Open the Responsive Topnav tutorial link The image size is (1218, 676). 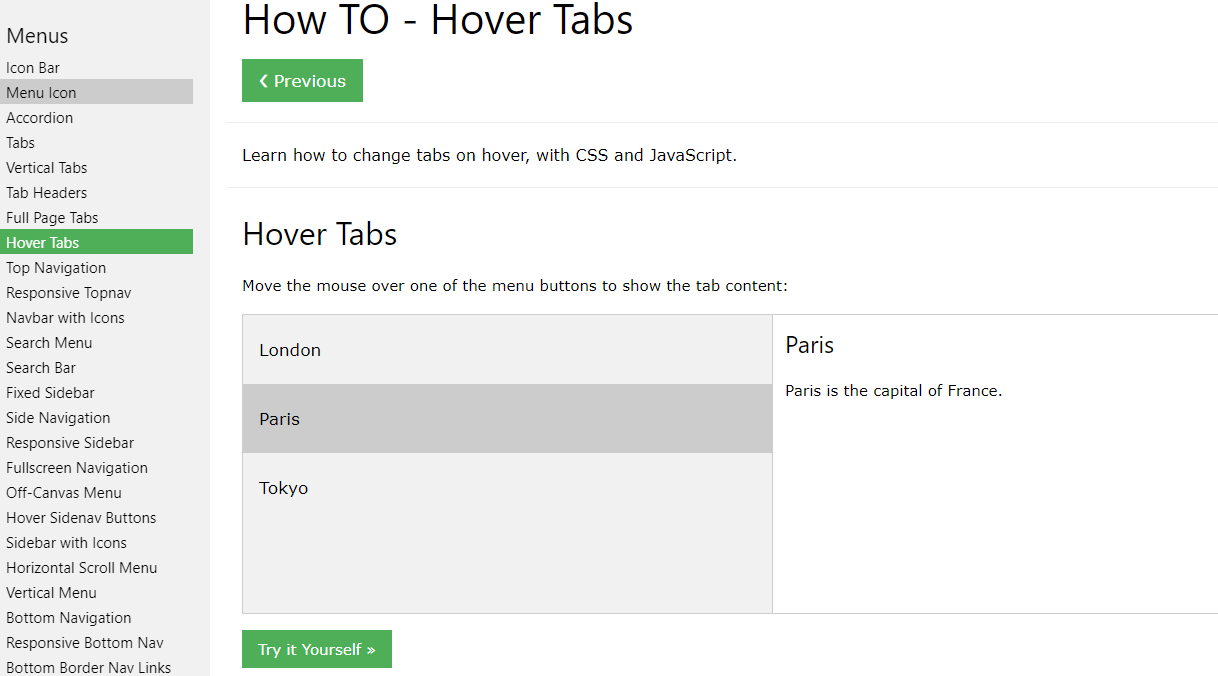coord(68,292)
